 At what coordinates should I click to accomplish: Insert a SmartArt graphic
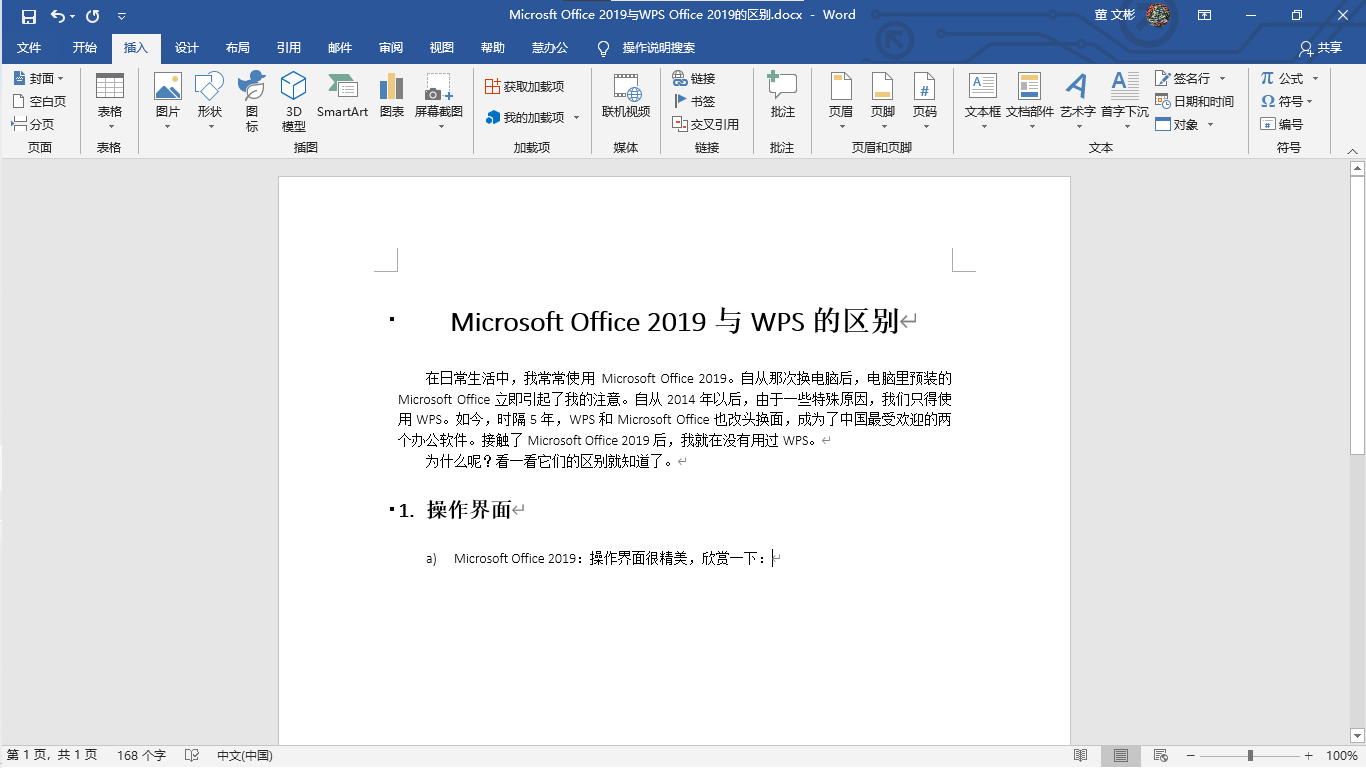coord(342,96)
